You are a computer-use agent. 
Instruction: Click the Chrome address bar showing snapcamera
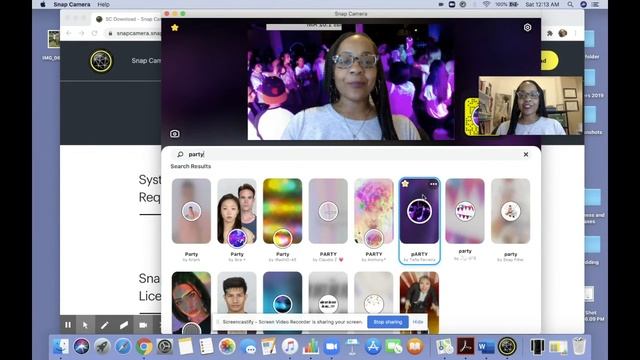coord(135,33)
